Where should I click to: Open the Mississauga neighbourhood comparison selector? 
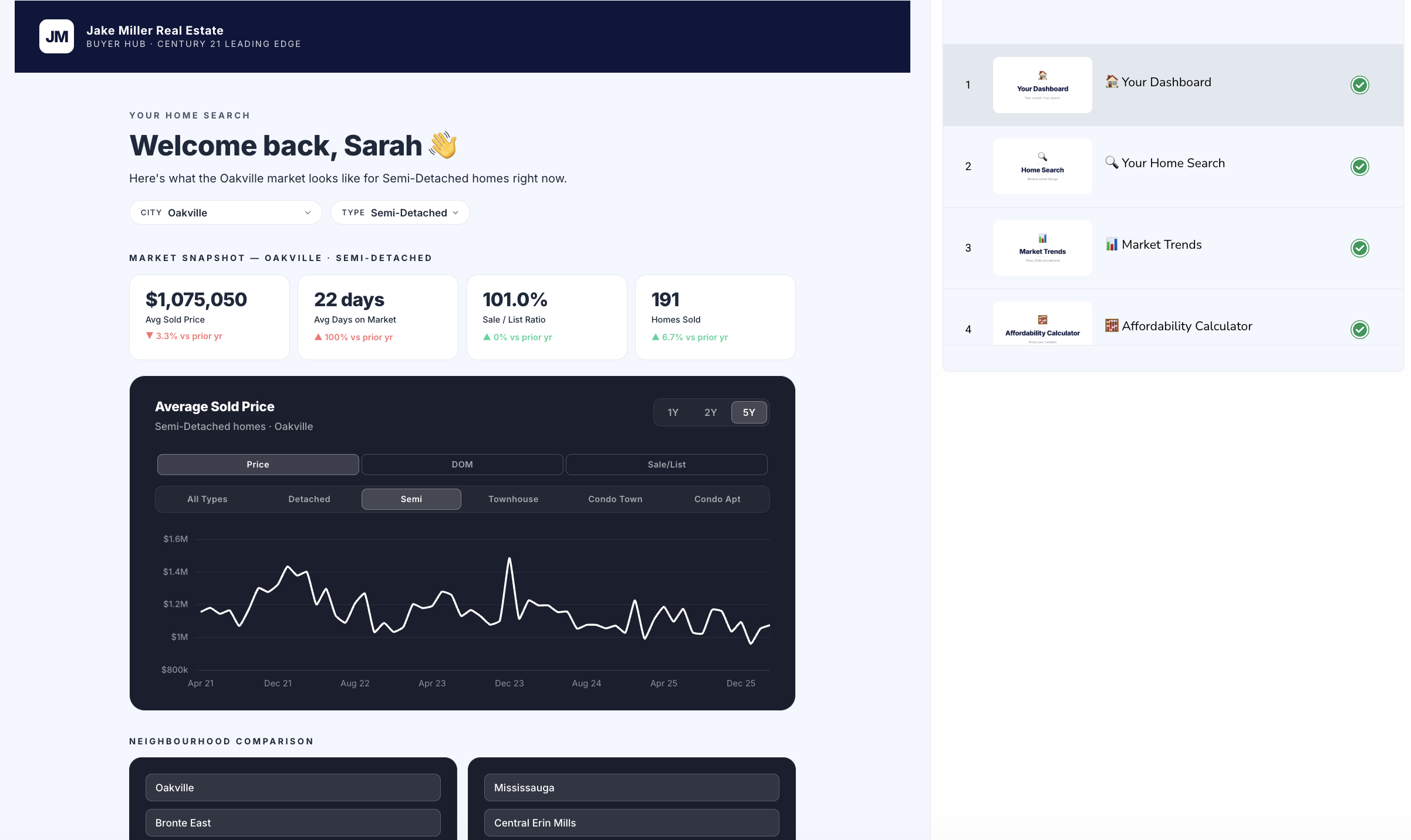click(x=631, y=787)
